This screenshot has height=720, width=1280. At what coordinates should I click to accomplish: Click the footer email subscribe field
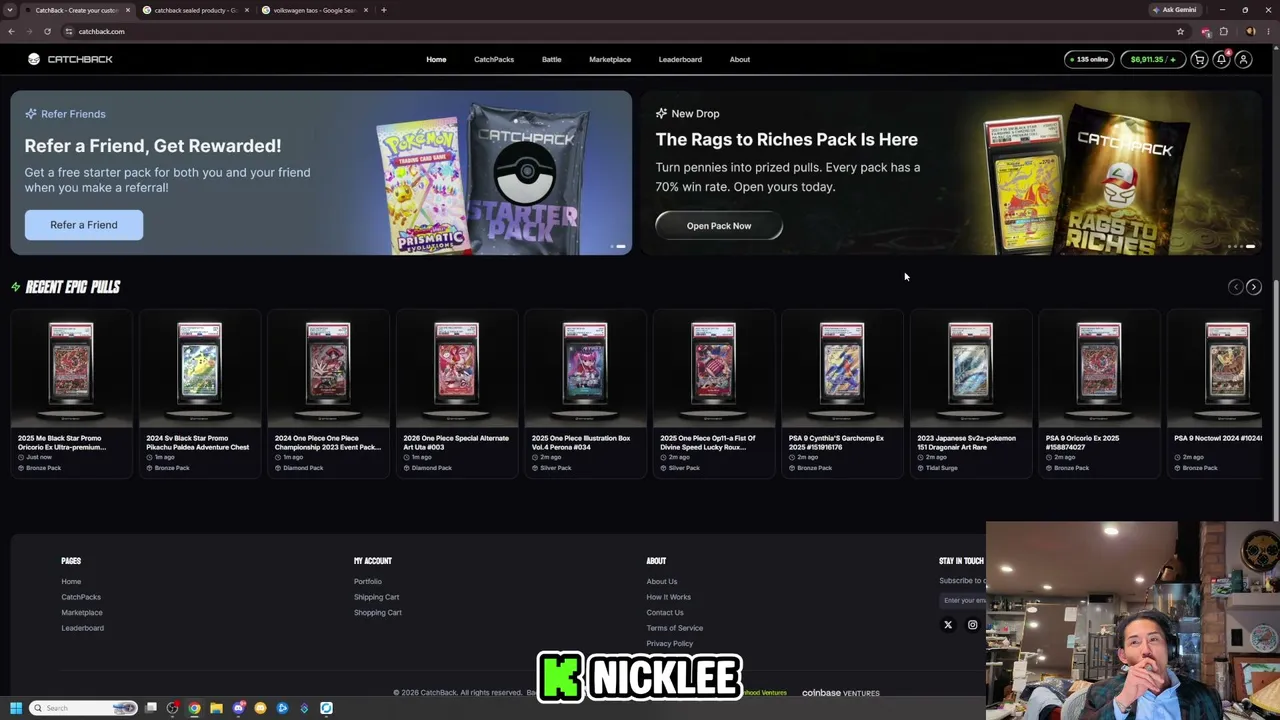coord(962,600)
